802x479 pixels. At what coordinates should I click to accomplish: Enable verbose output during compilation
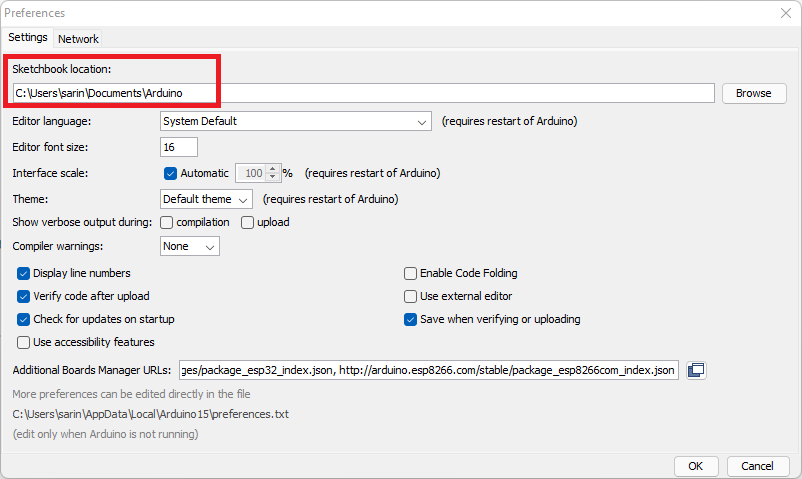pos(167,222)
